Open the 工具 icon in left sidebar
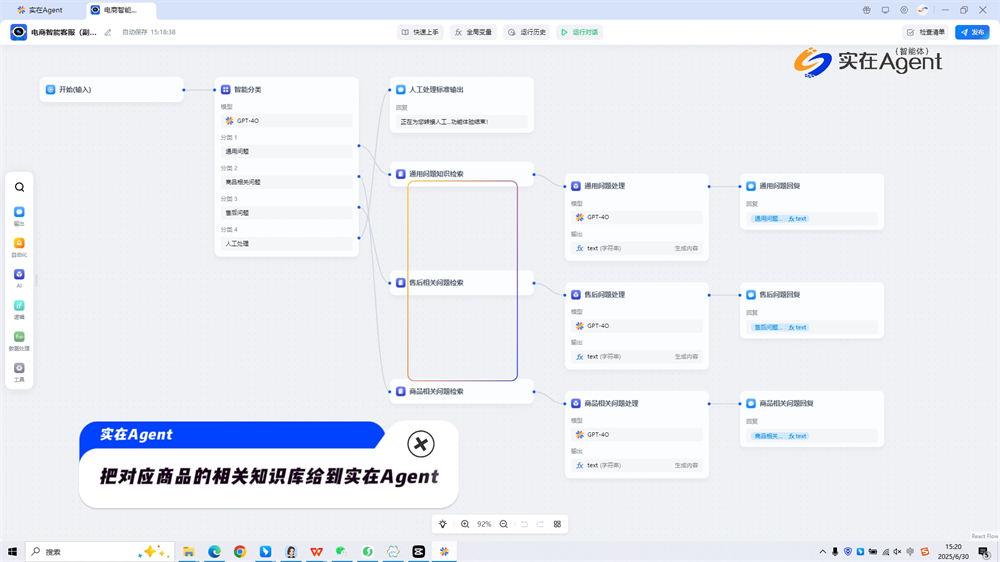Screen dimensions: 1000x562 tap(19, 369)
